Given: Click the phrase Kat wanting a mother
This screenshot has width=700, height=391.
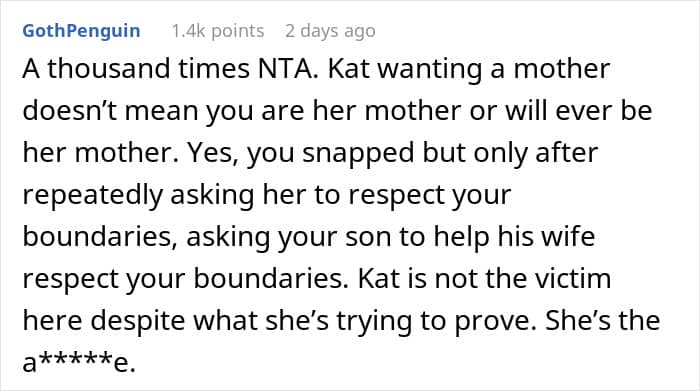Looking at the screenshot, I should point(469,69).
